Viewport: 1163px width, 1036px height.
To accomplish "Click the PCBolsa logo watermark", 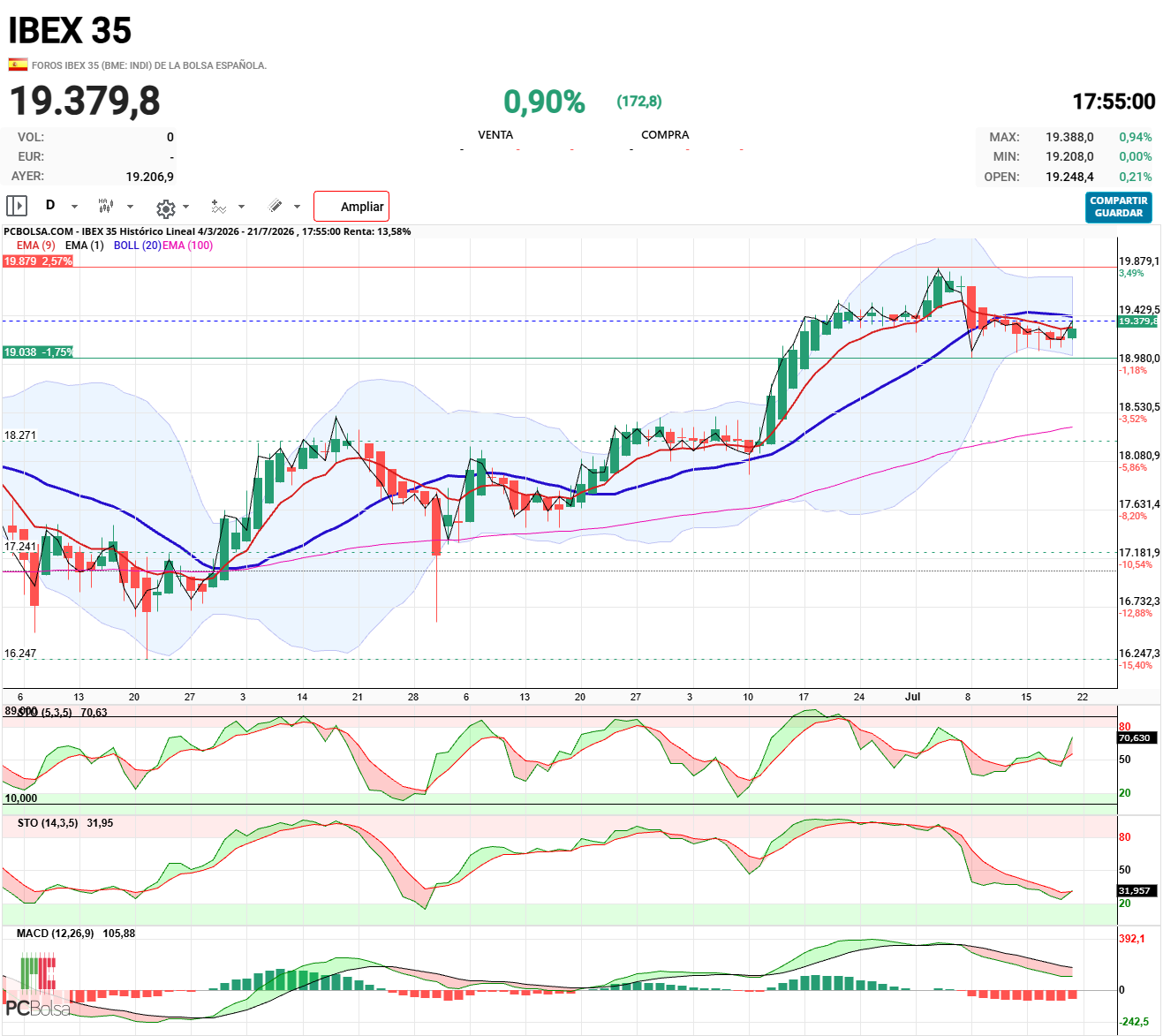I will (x=37, y=985).
